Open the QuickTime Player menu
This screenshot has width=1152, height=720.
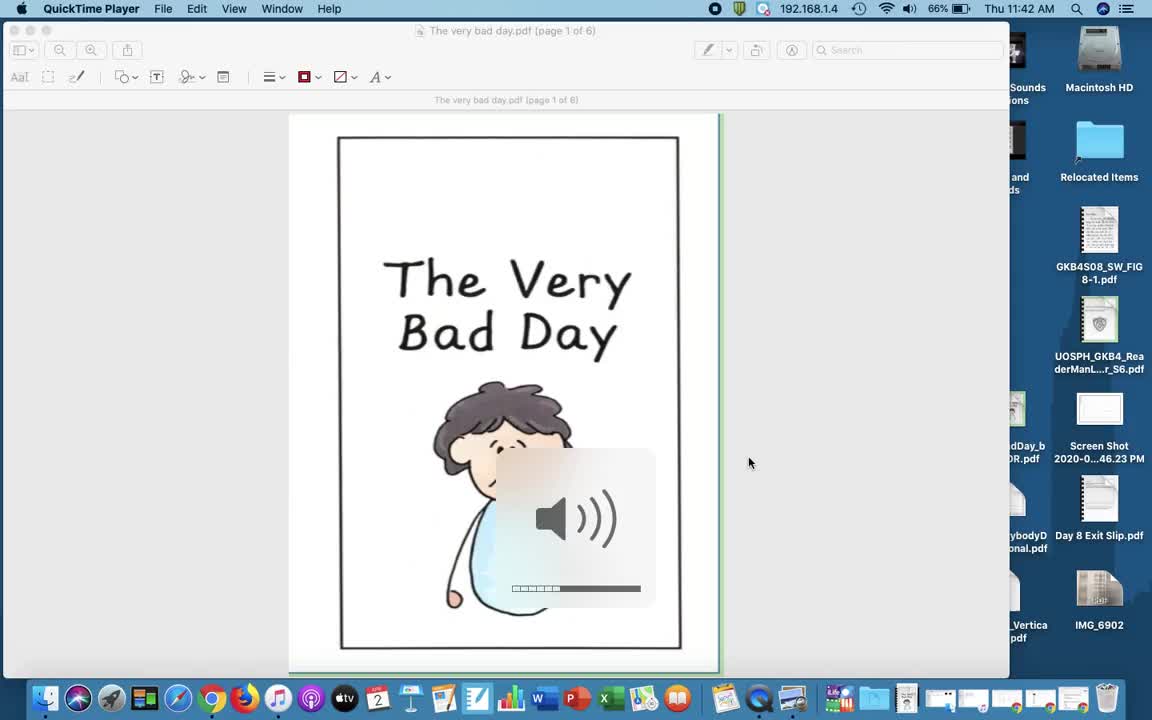91,9
